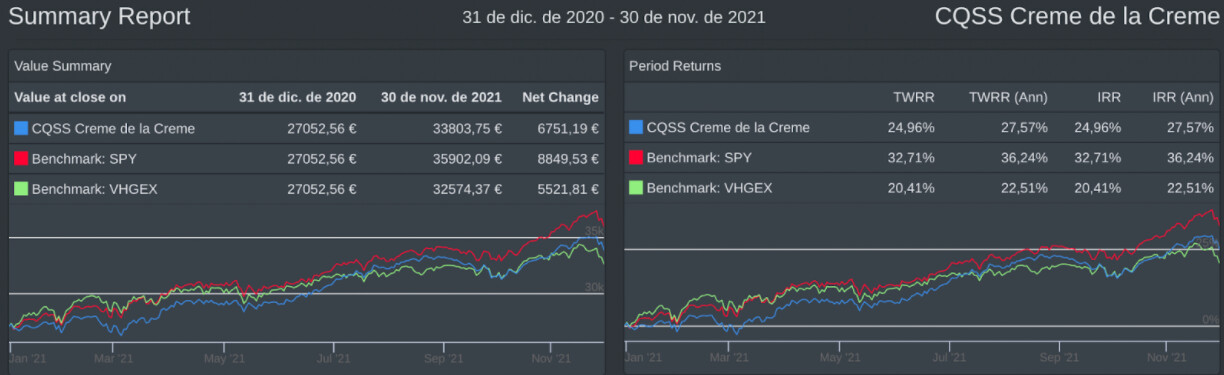Select Benchmark: VHGEX row in Period Returns
1224x375 pixels.
pyautogui.click(x=922, y=187)
